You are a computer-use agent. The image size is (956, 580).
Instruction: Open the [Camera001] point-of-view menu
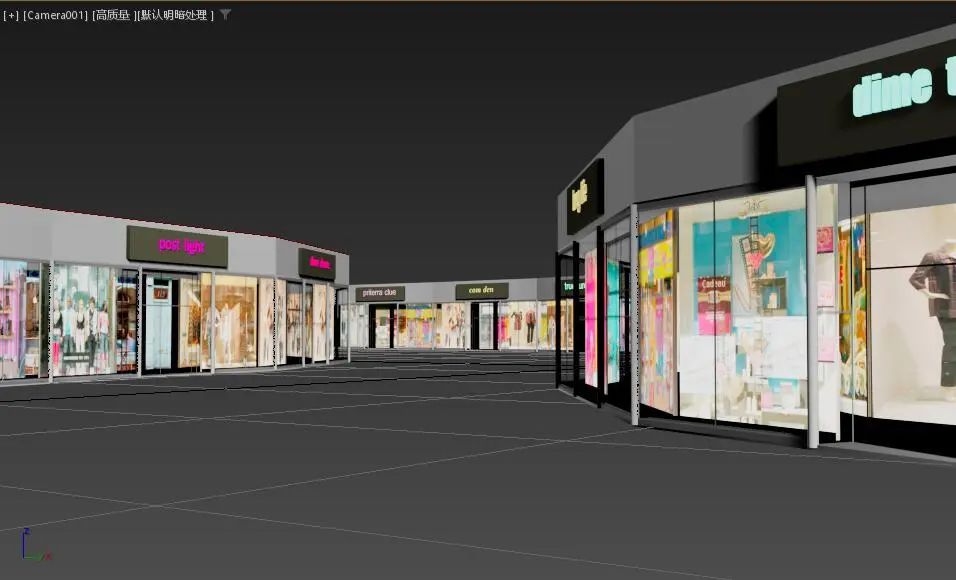pos(55,15)
